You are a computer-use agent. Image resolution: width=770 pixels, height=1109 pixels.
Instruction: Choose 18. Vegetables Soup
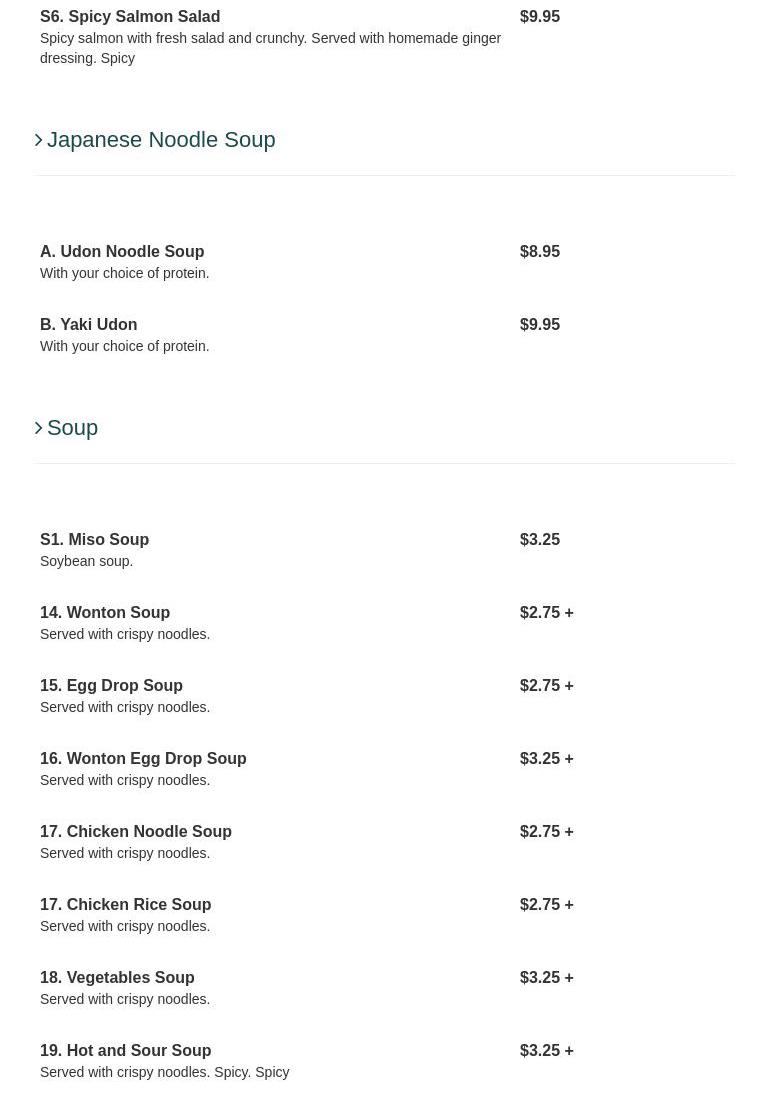(117, 978)
